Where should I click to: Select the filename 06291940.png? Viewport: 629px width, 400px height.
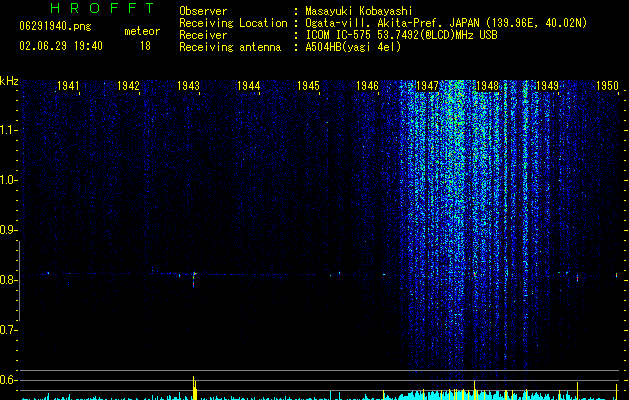pos(55,27)
